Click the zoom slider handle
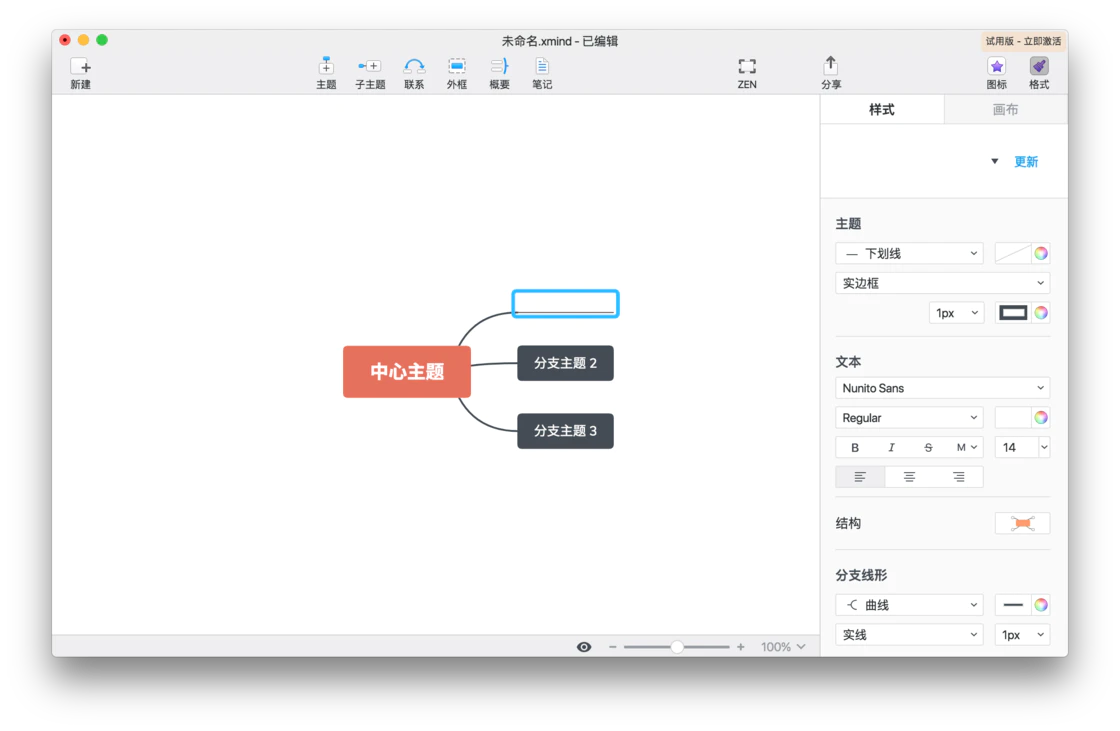The width and height of the screenshot is (1120, 731). [x=676, y=647]
